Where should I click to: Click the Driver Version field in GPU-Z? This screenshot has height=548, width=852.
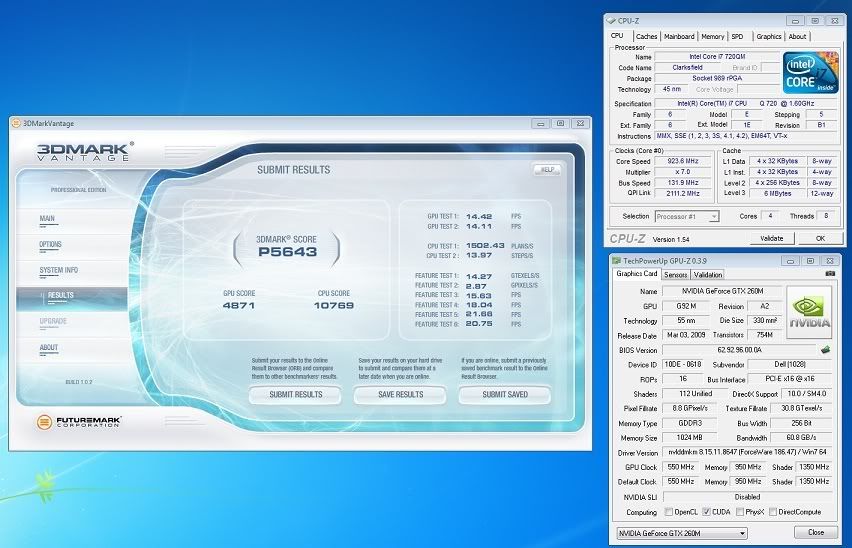click(747, 452)
